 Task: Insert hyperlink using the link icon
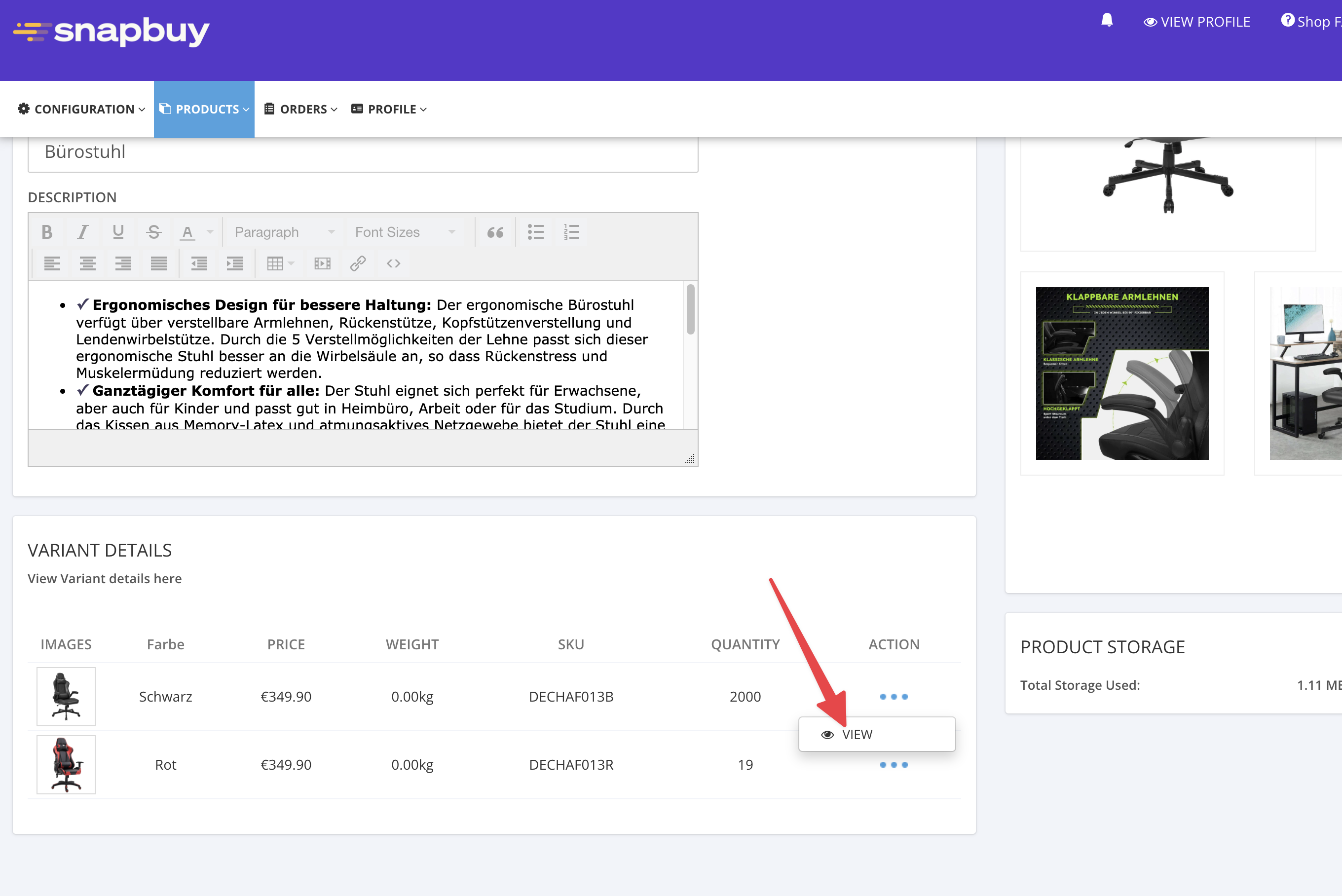point(358,263)
